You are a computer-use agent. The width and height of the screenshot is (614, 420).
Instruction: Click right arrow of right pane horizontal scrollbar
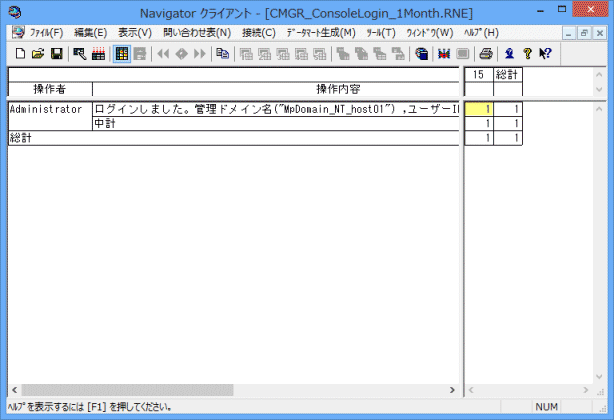click(586, 390)
